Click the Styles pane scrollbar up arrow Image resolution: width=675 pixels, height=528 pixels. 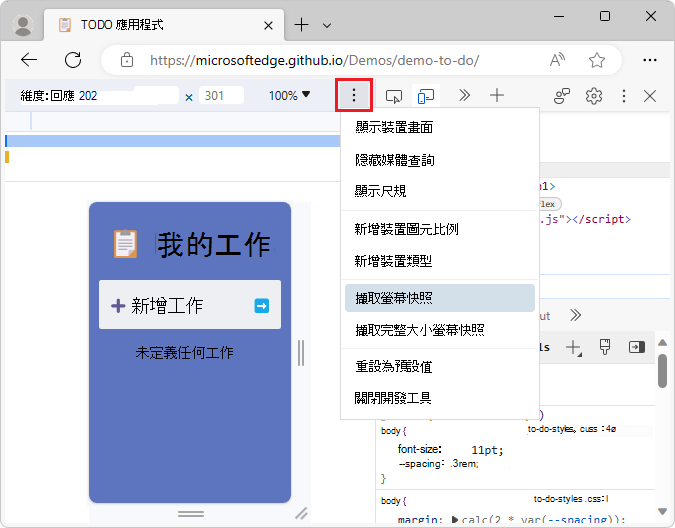tap(663, 343)
